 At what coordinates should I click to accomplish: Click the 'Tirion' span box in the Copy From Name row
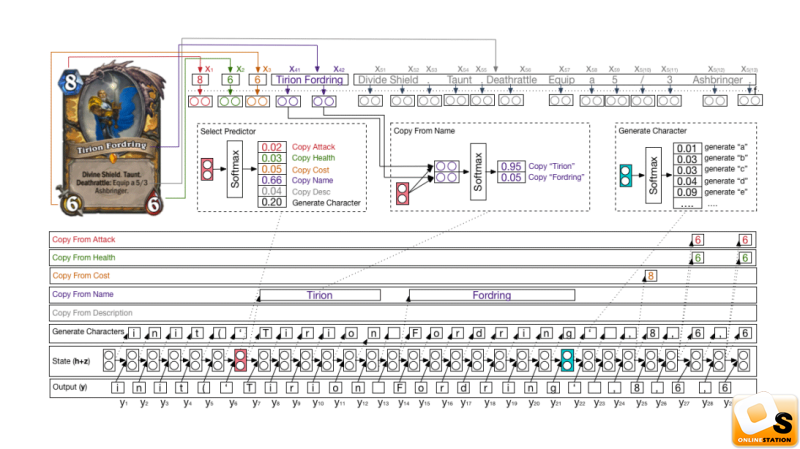point(320,295)
